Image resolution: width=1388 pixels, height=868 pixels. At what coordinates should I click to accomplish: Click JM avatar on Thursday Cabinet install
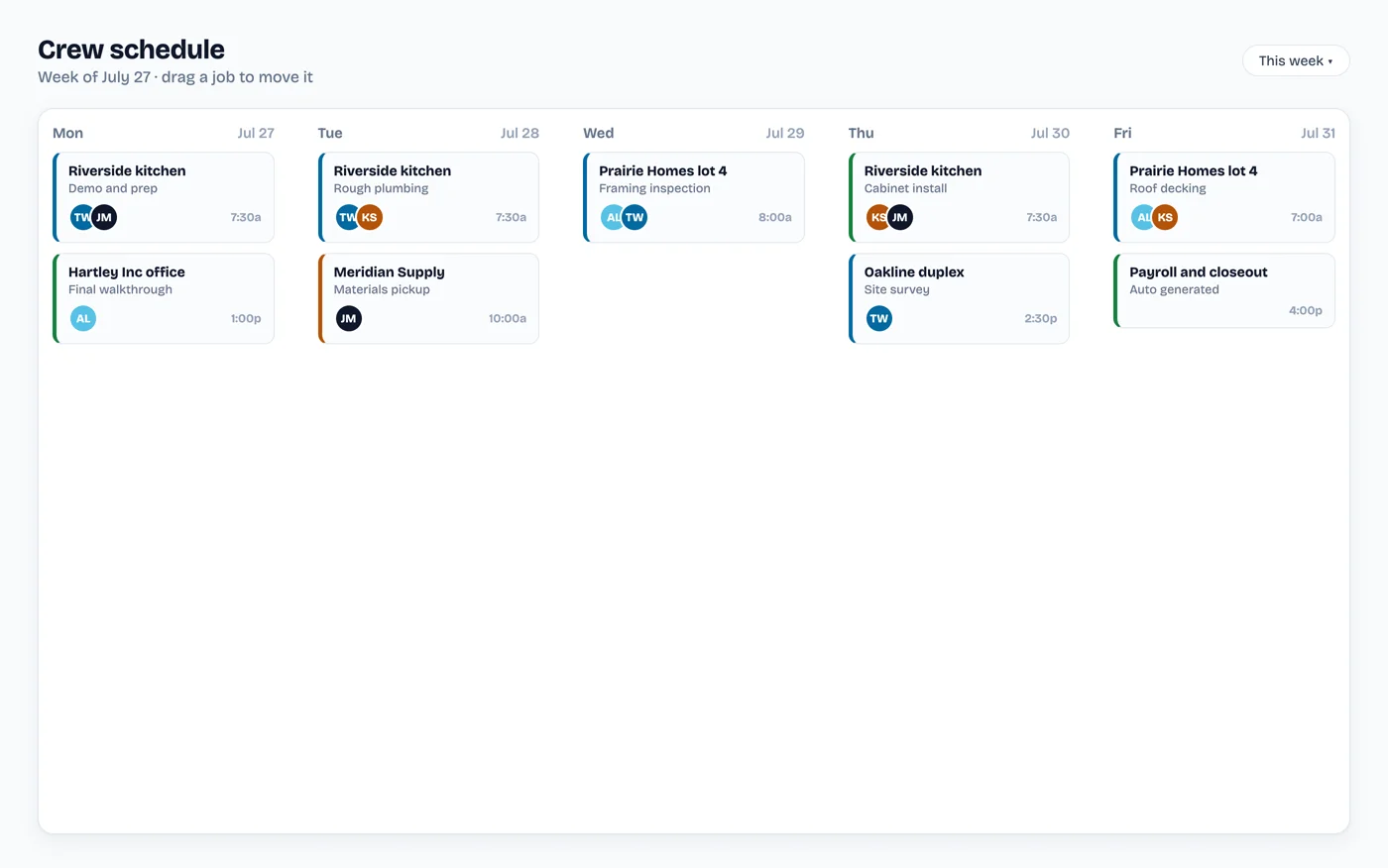(x=900, y=217)
